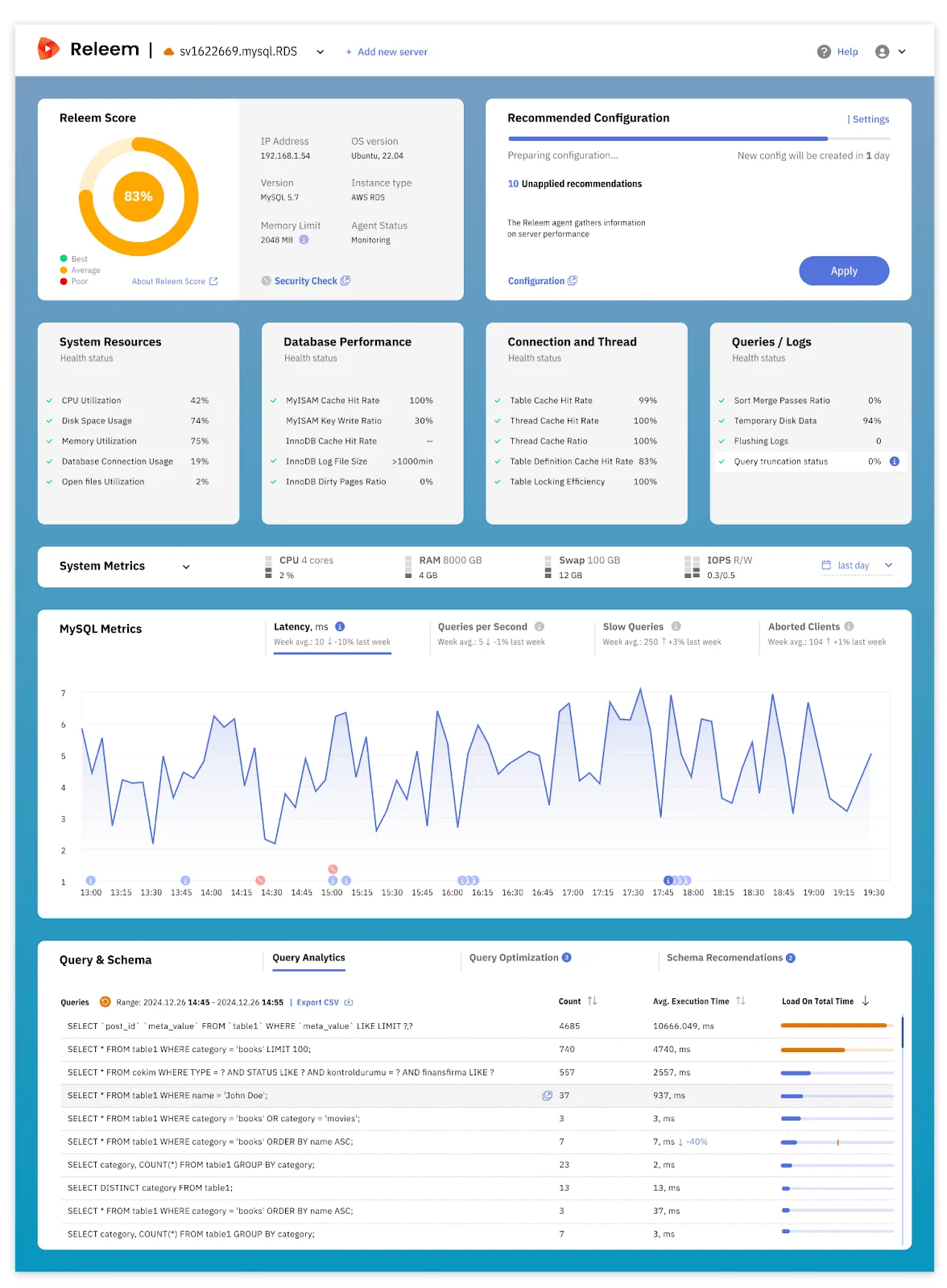This screenshot has width=947, height=1288.
Task: Click the red event marker near 14:30
Action: [260, 881]
